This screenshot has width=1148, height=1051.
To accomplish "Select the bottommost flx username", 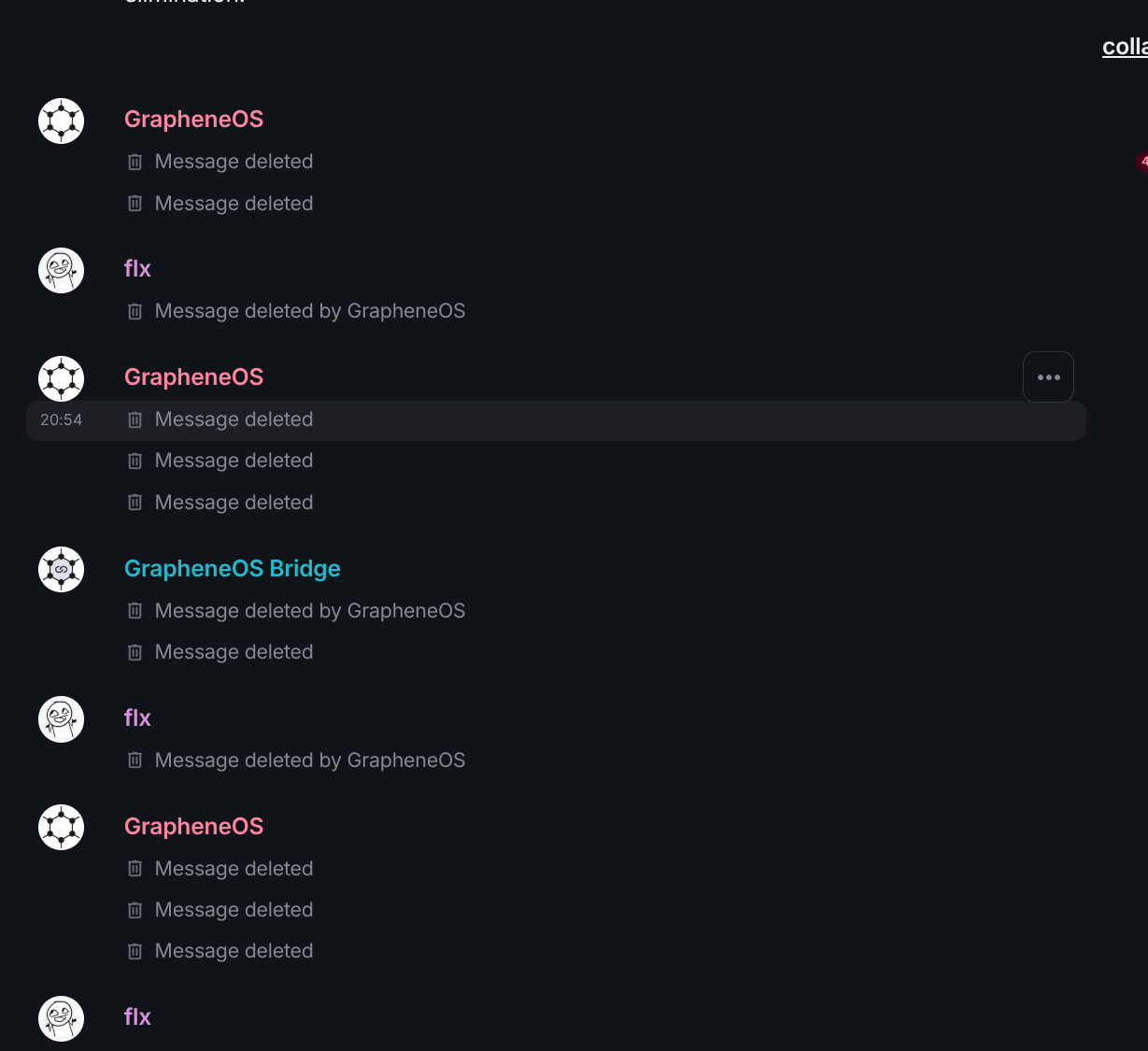I will pos(137,1017).
